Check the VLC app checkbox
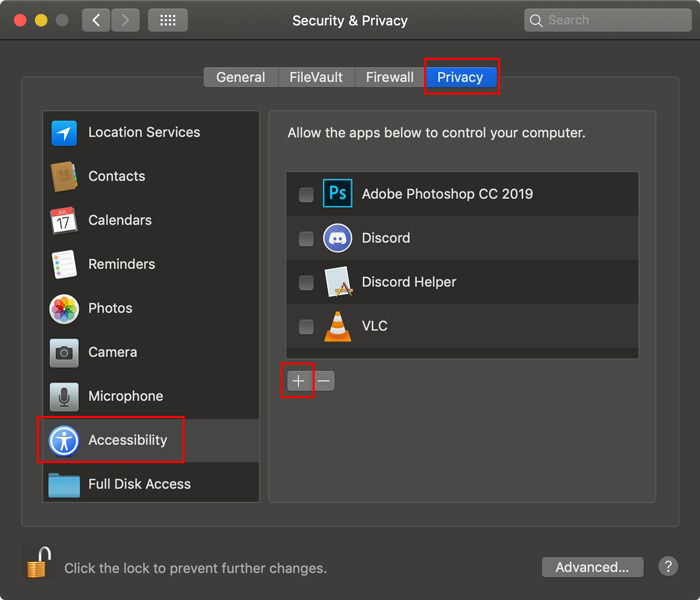Viewport: 700px width, 600px height. click(306, 327)
